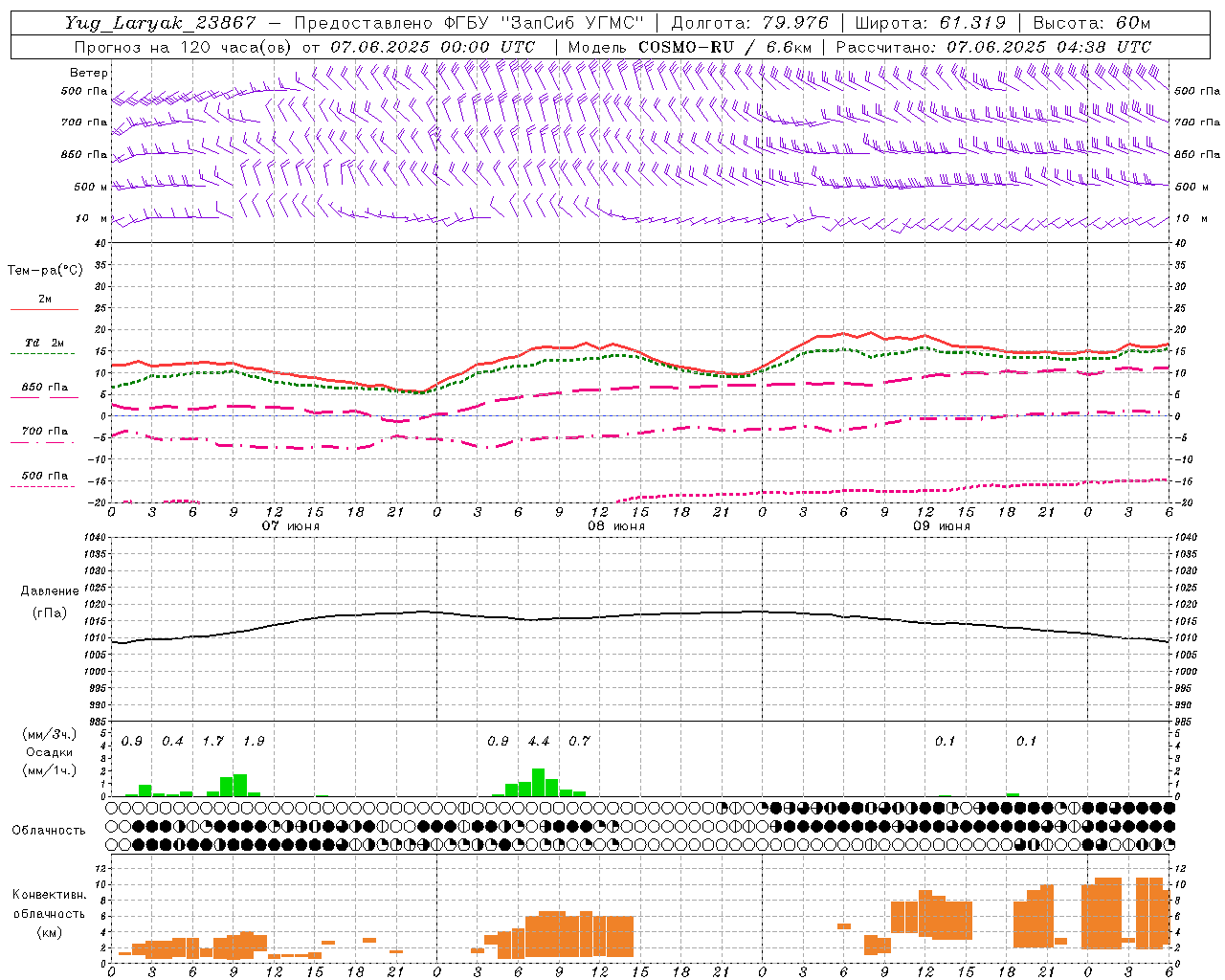Select the Модель COSMO-RU / 6.6км label

click(x=690, y=47)
